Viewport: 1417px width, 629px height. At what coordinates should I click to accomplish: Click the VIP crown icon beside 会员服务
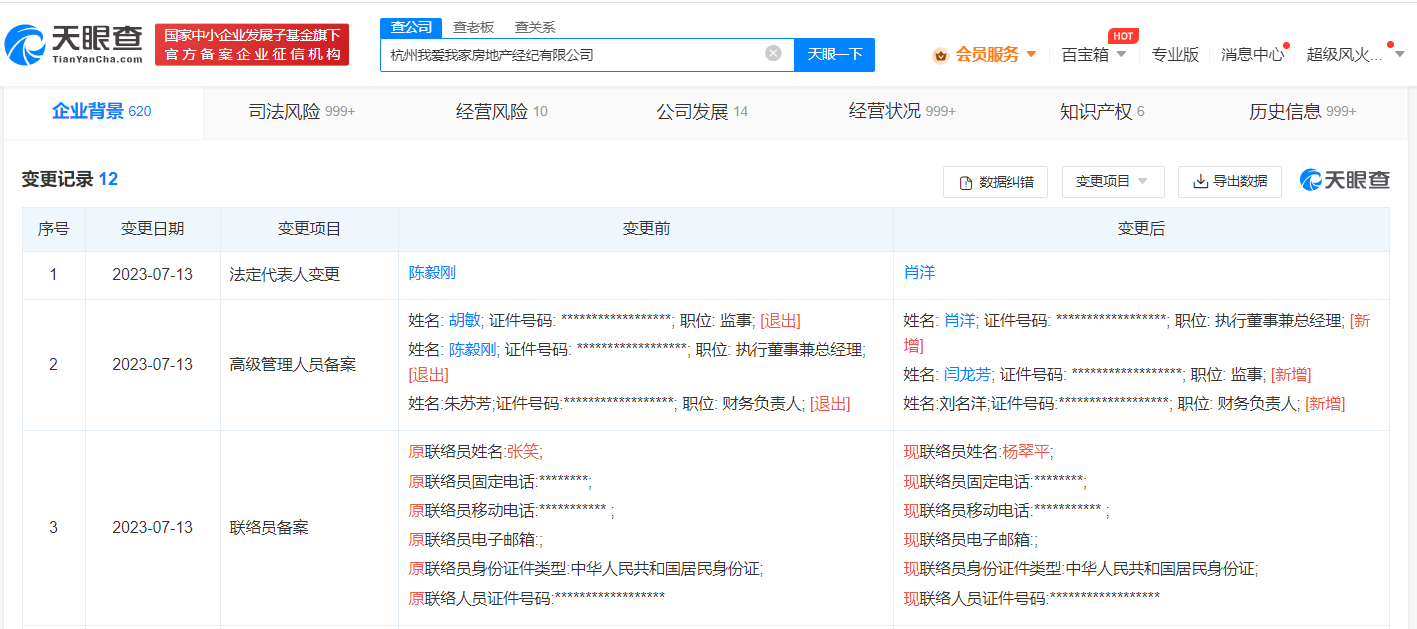(x=940, y=55)
